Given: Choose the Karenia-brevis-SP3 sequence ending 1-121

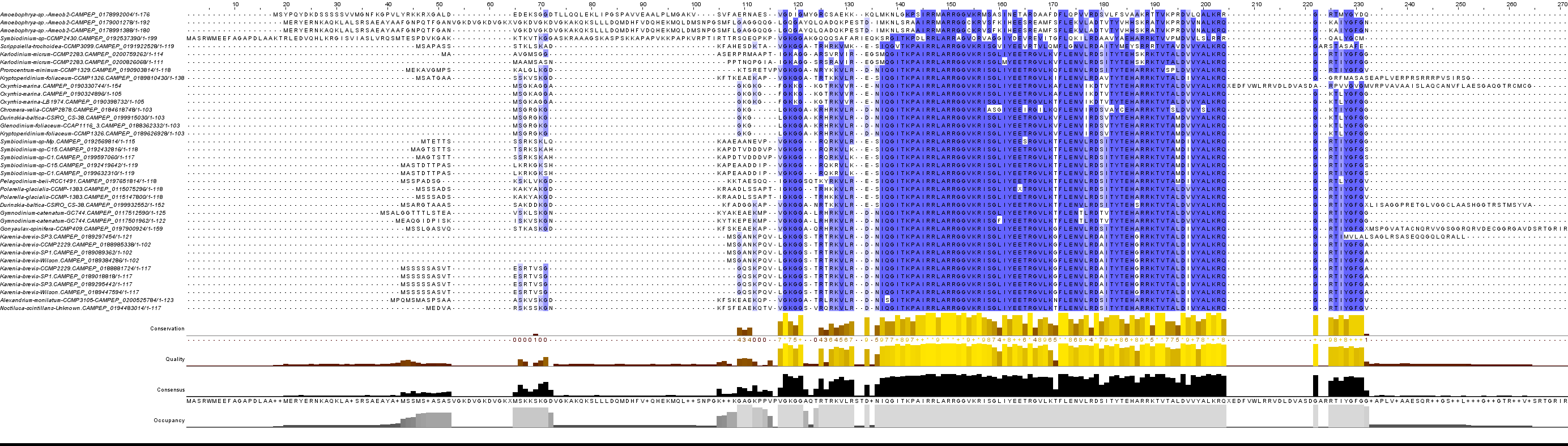Looking at the screenshot, I should point(66,236).
